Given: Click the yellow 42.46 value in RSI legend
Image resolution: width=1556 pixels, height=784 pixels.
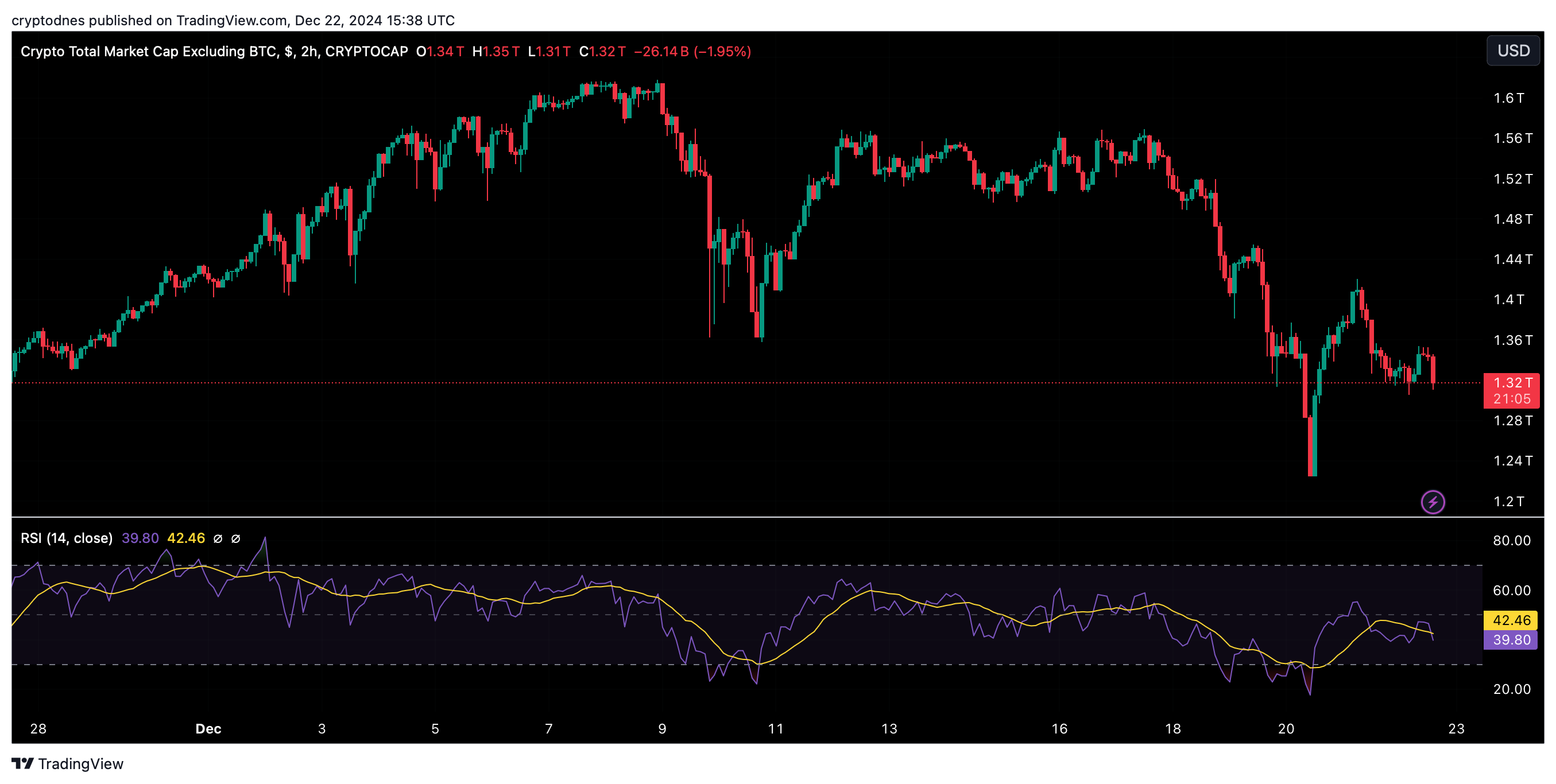Looking at the screenshot, I should point(186,538).
